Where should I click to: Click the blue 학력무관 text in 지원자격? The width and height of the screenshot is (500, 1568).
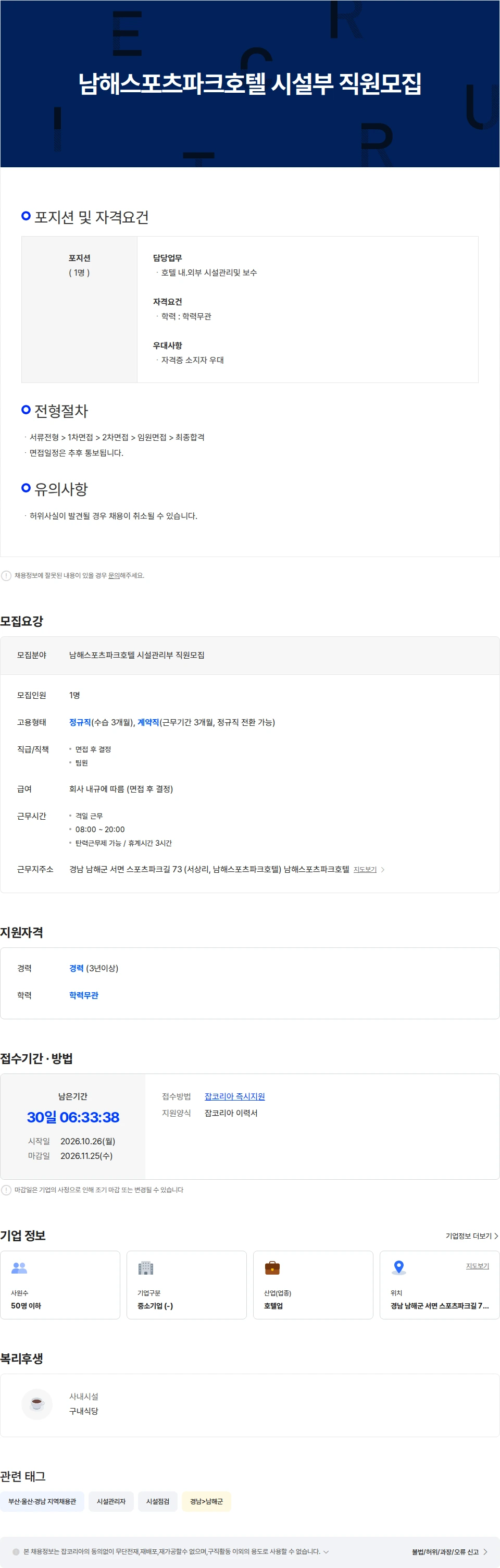(83, 995)
